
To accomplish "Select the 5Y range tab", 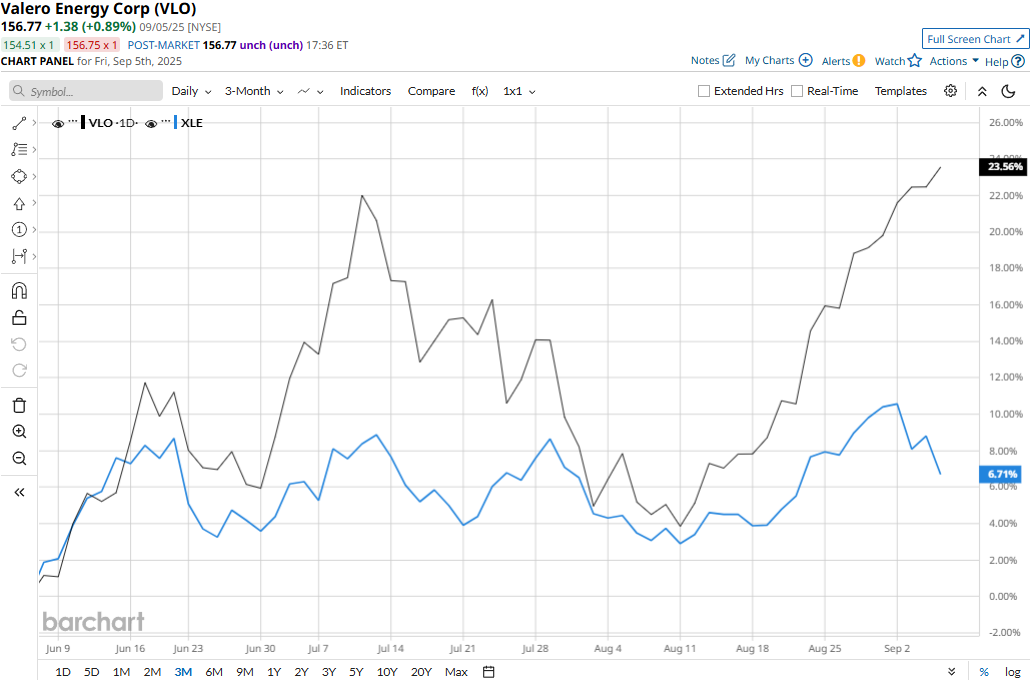I will pyautogui.click(x=356, y=671).
